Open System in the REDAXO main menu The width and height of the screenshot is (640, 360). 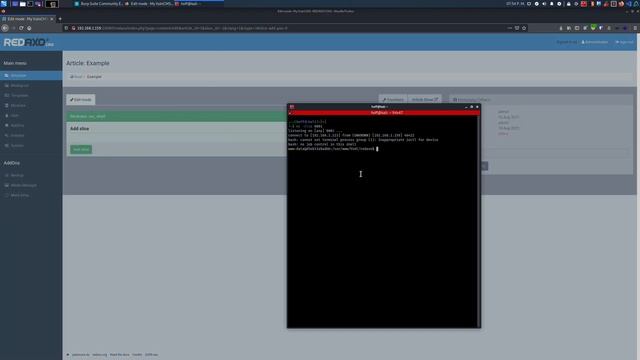point(31,145)
